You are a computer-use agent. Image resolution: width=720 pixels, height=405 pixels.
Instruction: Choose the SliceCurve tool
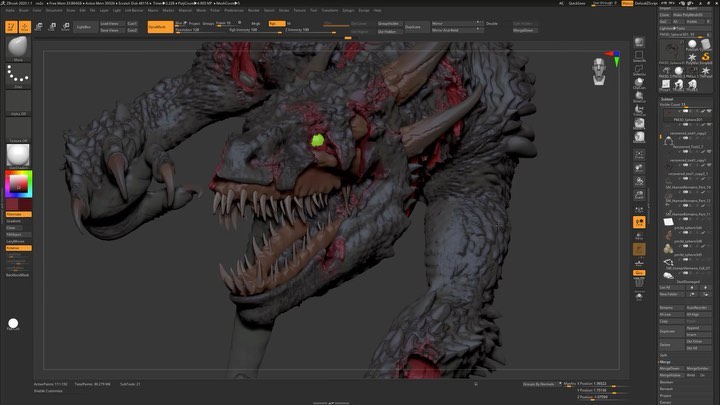[x=639, y=97]
